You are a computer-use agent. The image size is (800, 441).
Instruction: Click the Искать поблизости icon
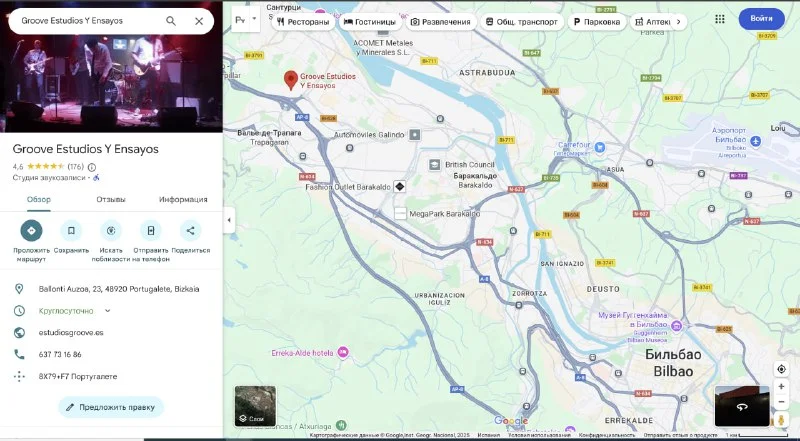[111, 231]
